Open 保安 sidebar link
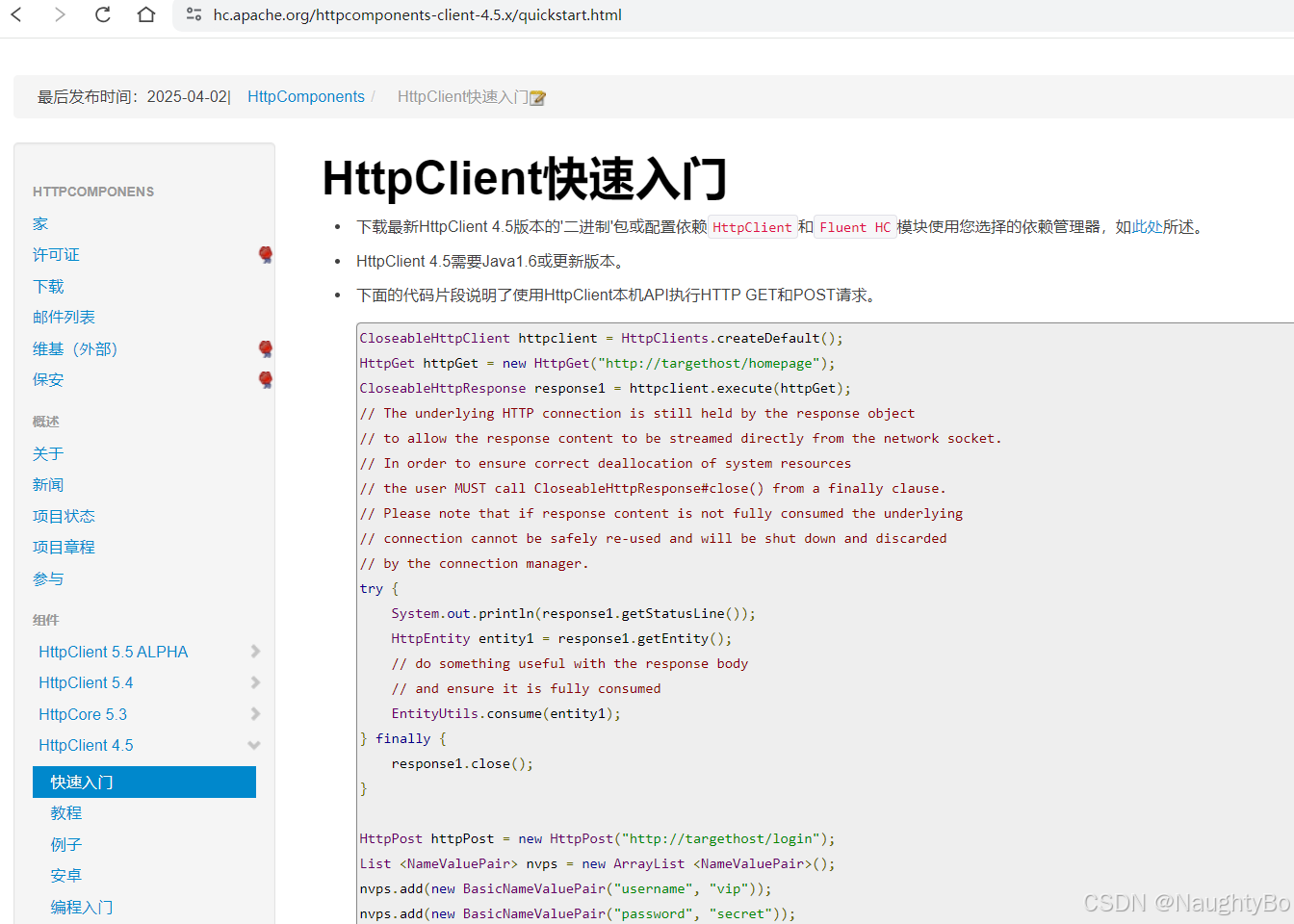1294x924 pixels. coord(48,379)
